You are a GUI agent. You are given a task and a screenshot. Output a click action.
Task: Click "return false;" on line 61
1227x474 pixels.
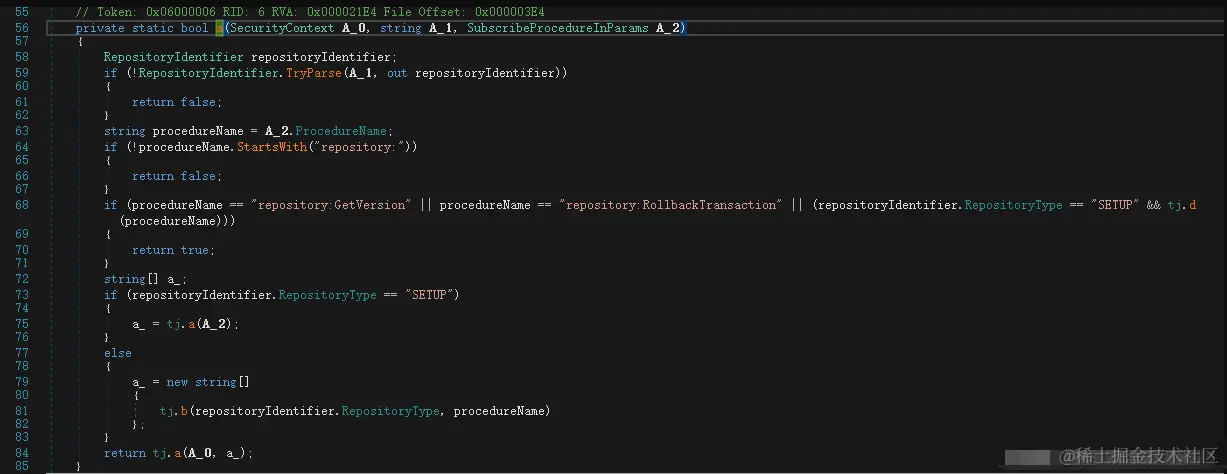click(177, 102)
